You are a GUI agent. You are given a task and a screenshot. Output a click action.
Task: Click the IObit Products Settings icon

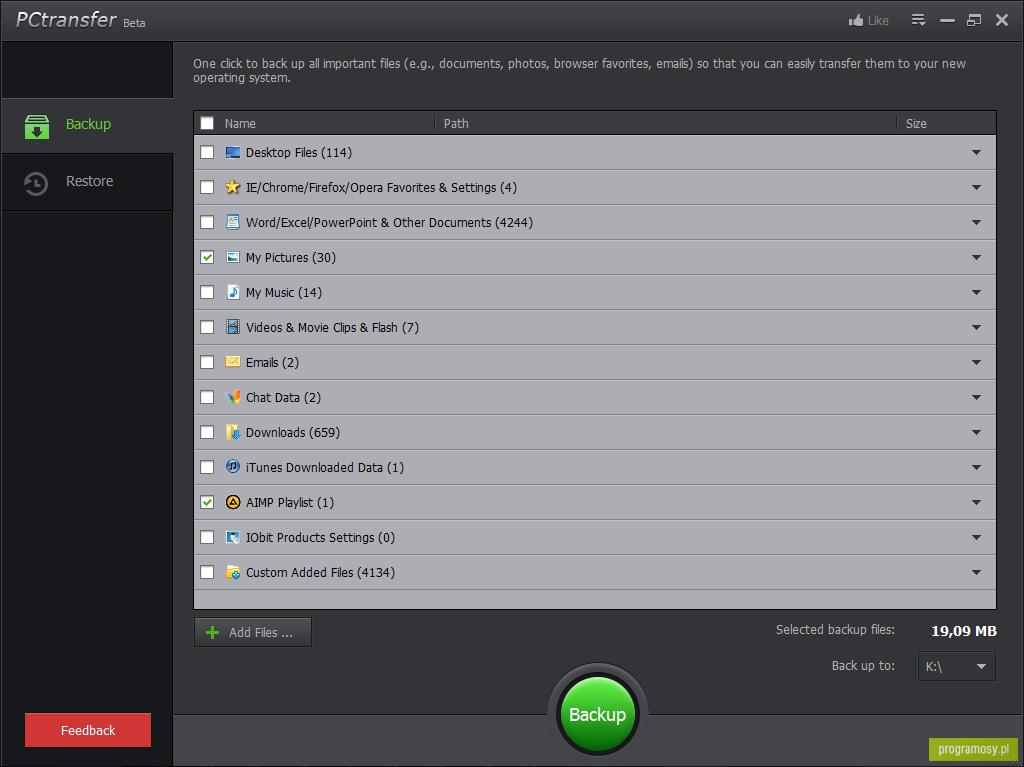coord(232,537)
